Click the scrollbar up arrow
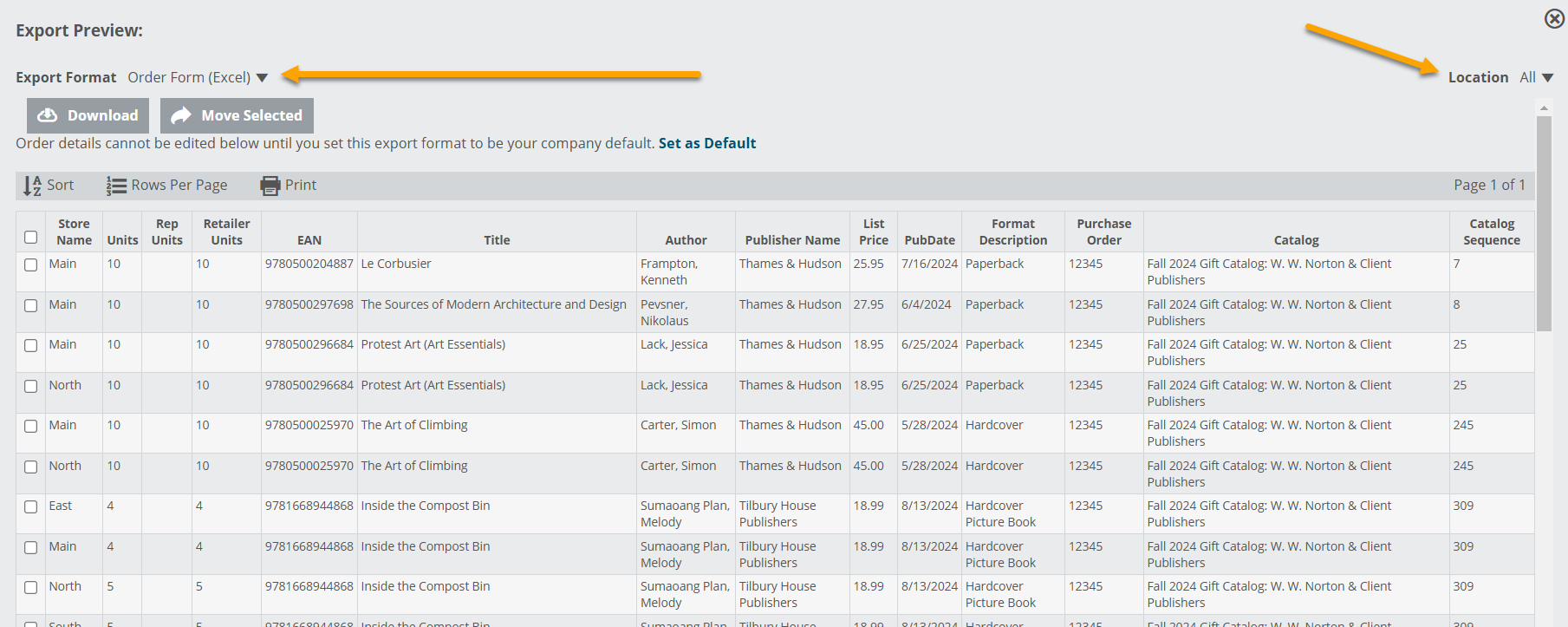The width and height of the screenshot is (1568, 627). pos(1544,108)
